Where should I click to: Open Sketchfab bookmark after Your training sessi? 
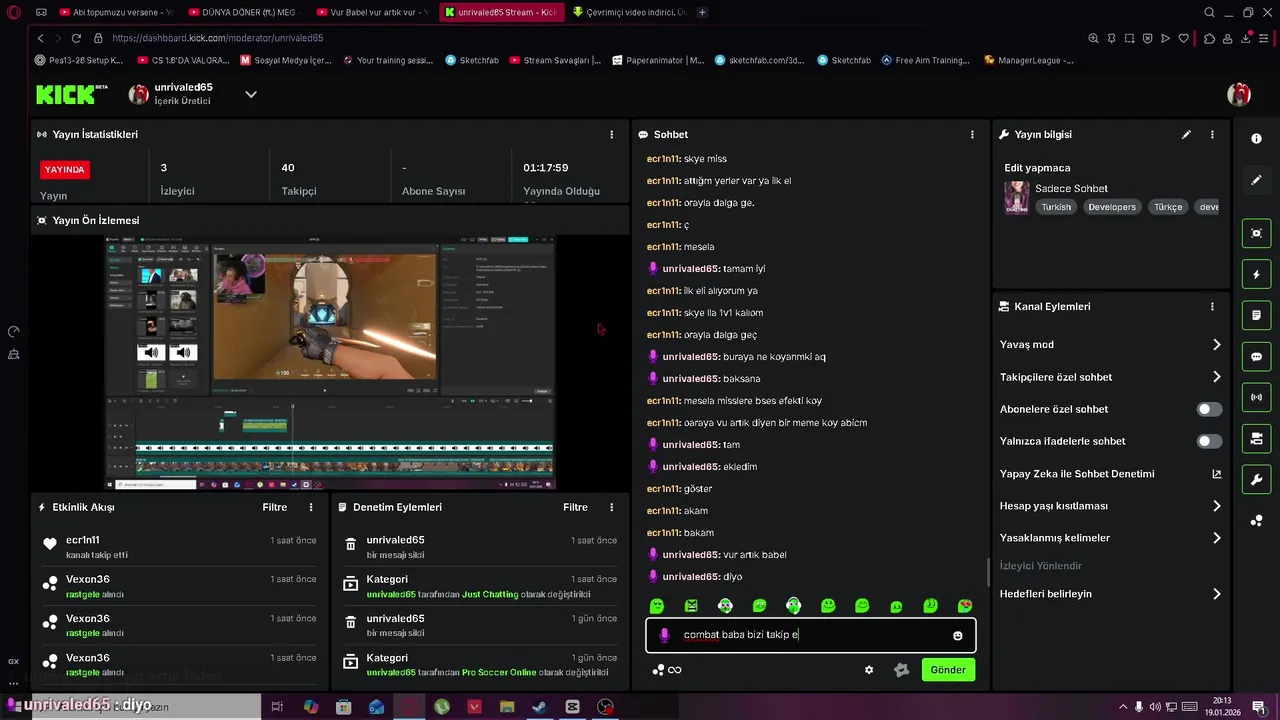click(x=471, y=60)
